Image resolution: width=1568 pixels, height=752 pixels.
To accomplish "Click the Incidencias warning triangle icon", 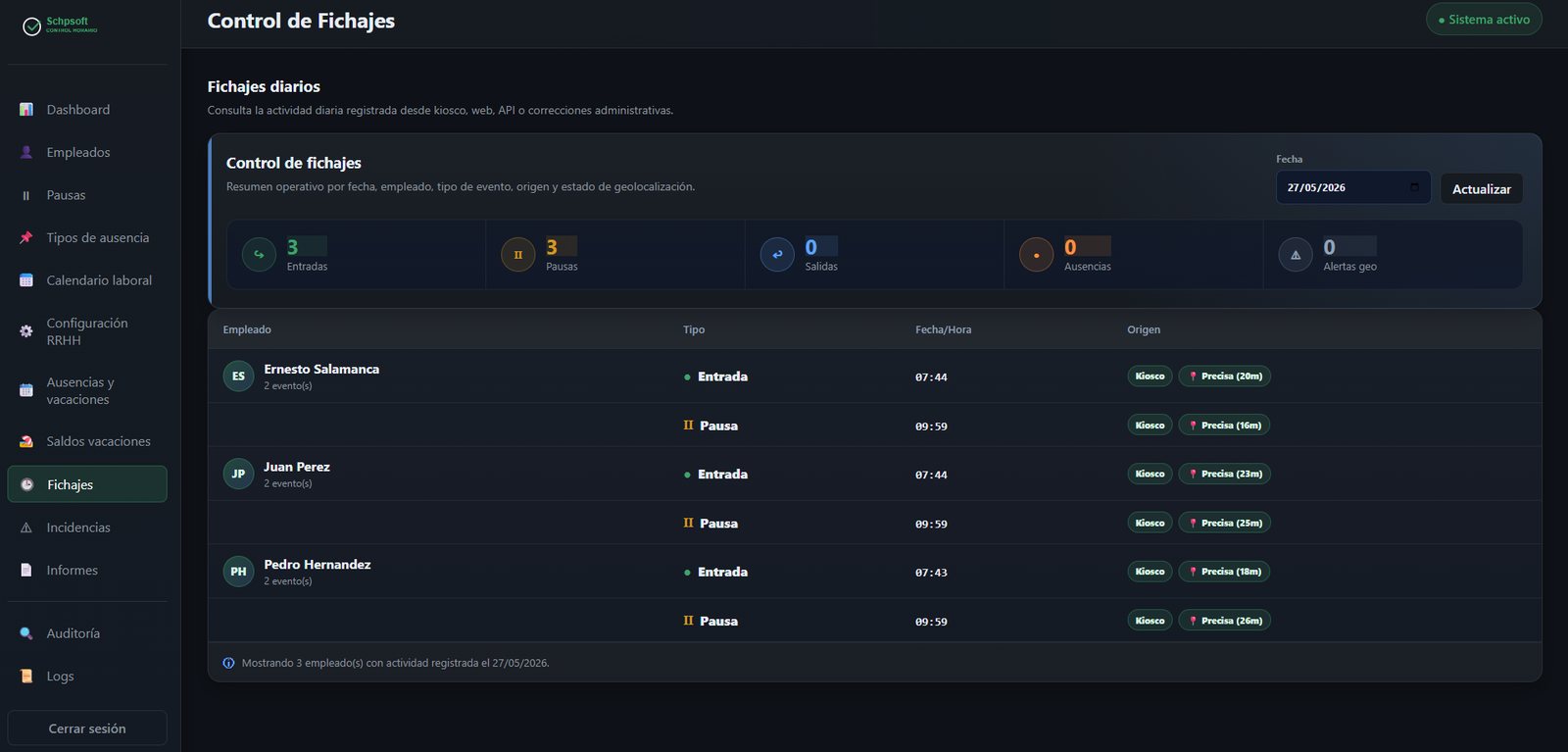I will coord(26,527).
